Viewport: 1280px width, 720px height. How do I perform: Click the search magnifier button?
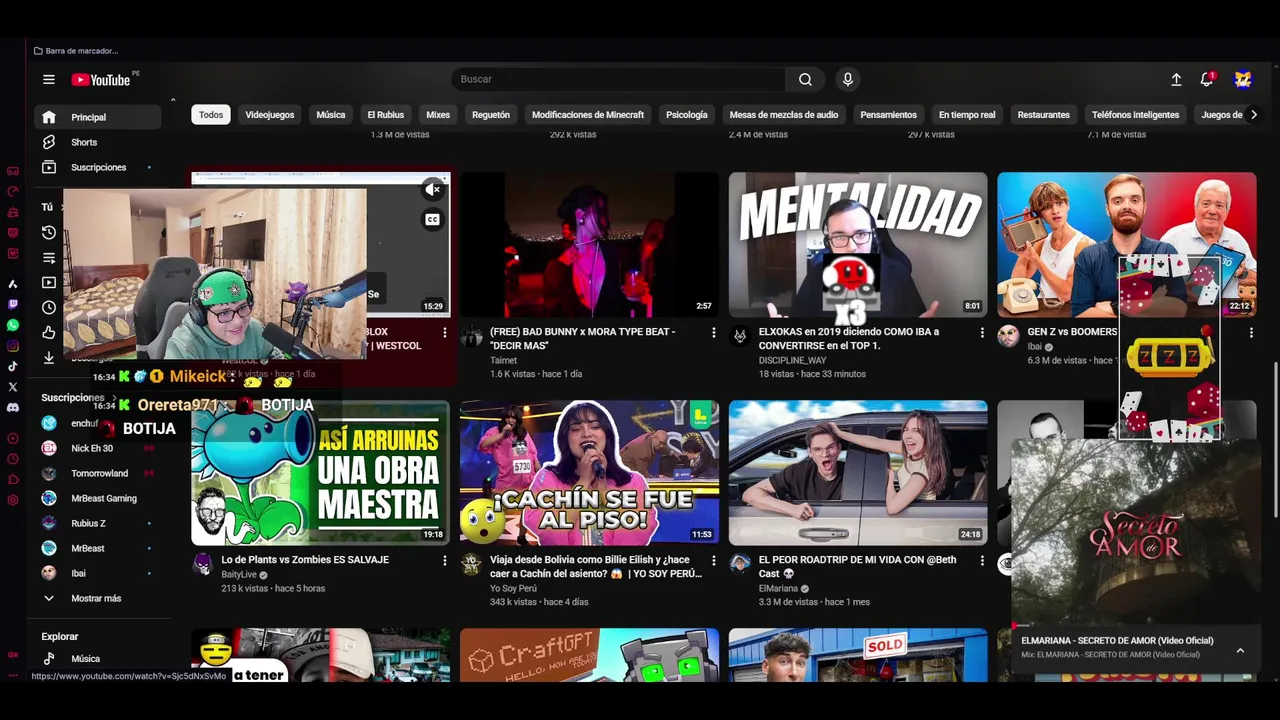point(805,79)
